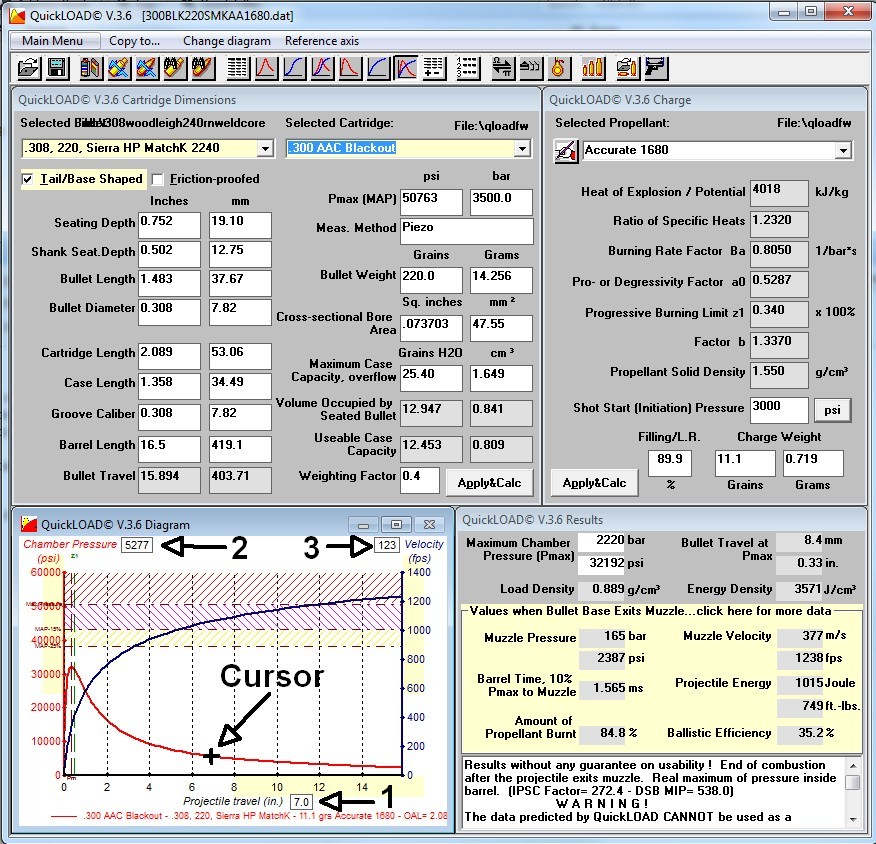Show the combined red and blue S-curve diagram

point(322,68)
